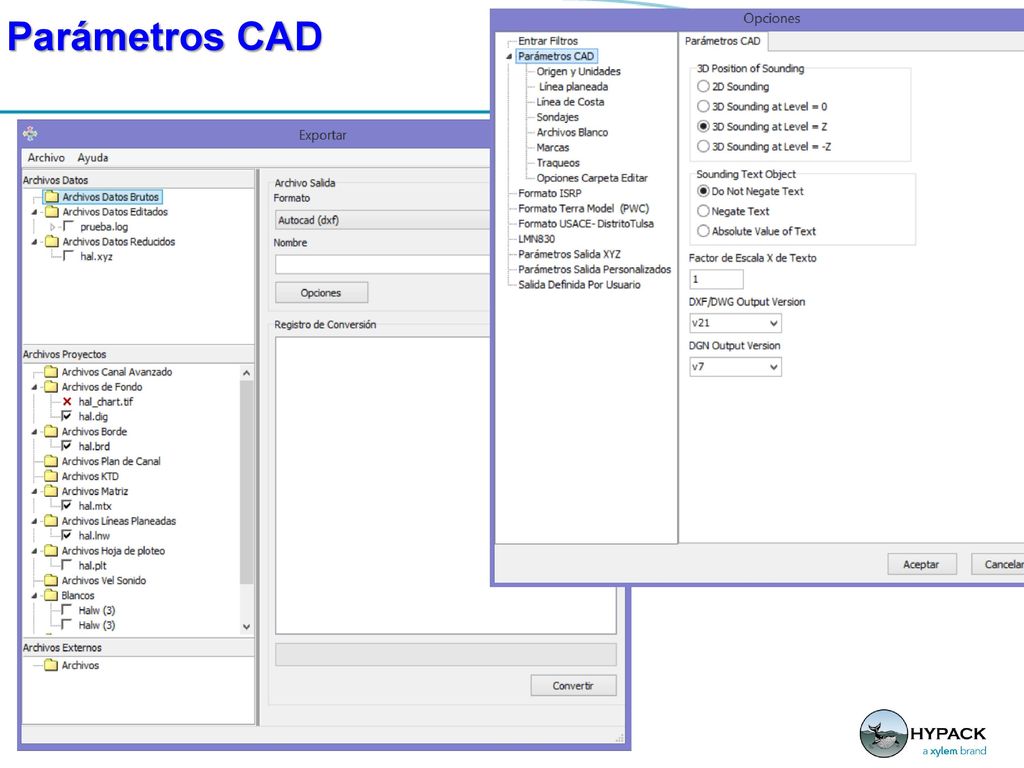The height and width of the screenshot is (768, 1024).
Task: Select Línea de Costa tree entry
Action: pyautogui.click(x=570, y=102)
